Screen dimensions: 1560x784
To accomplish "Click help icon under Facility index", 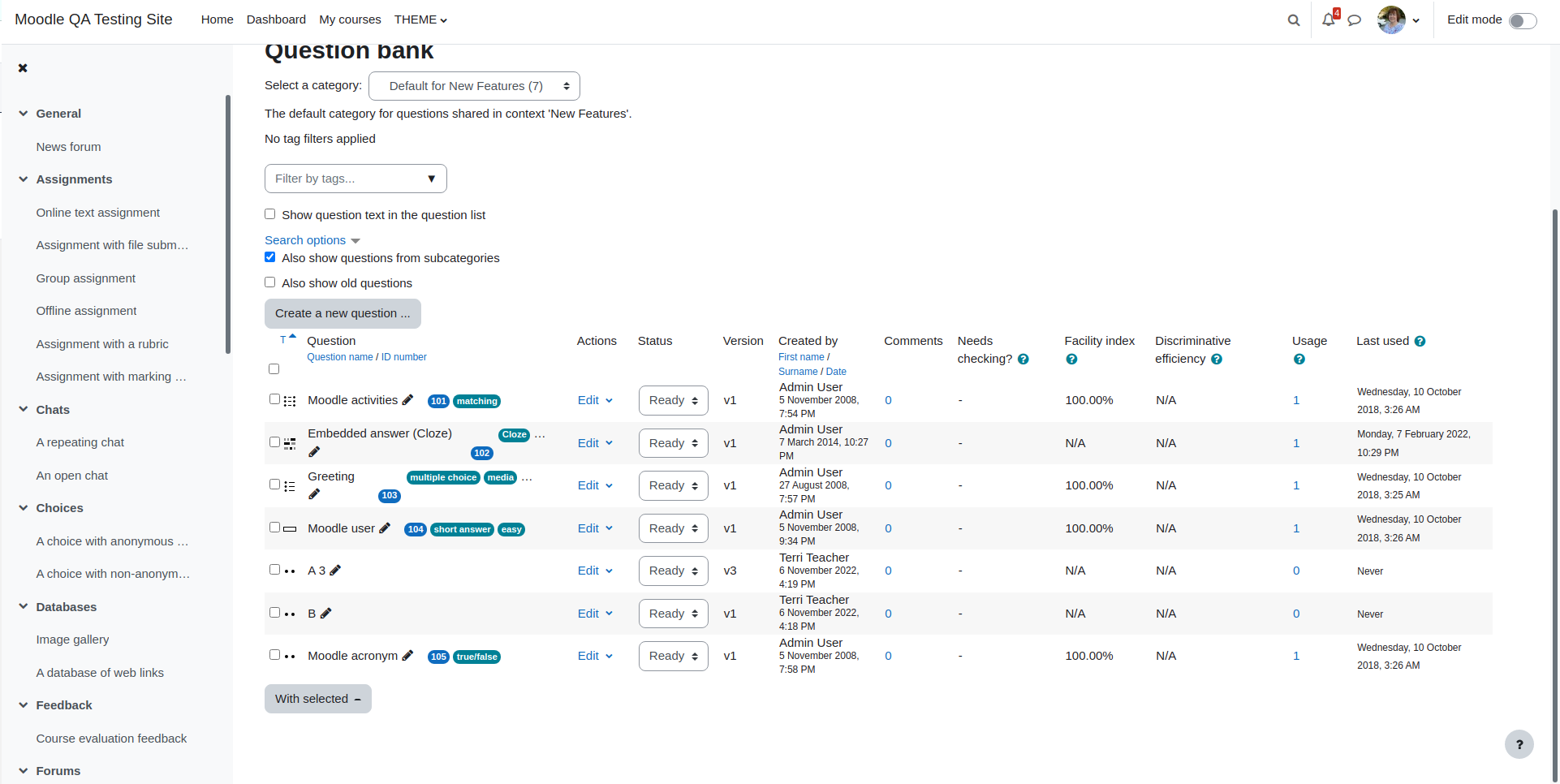I will 1071,360.
